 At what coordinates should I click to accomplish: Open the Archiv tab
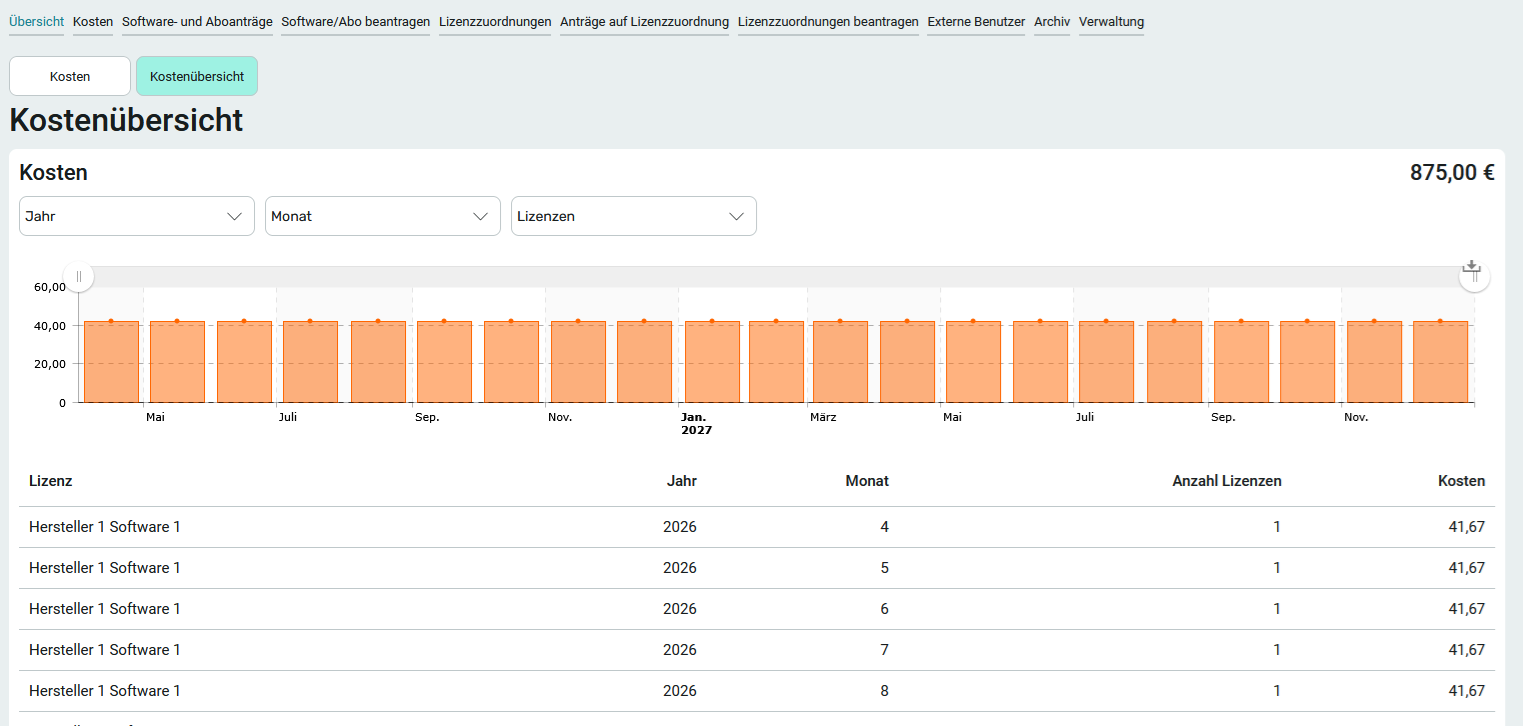coord(1052,21)
